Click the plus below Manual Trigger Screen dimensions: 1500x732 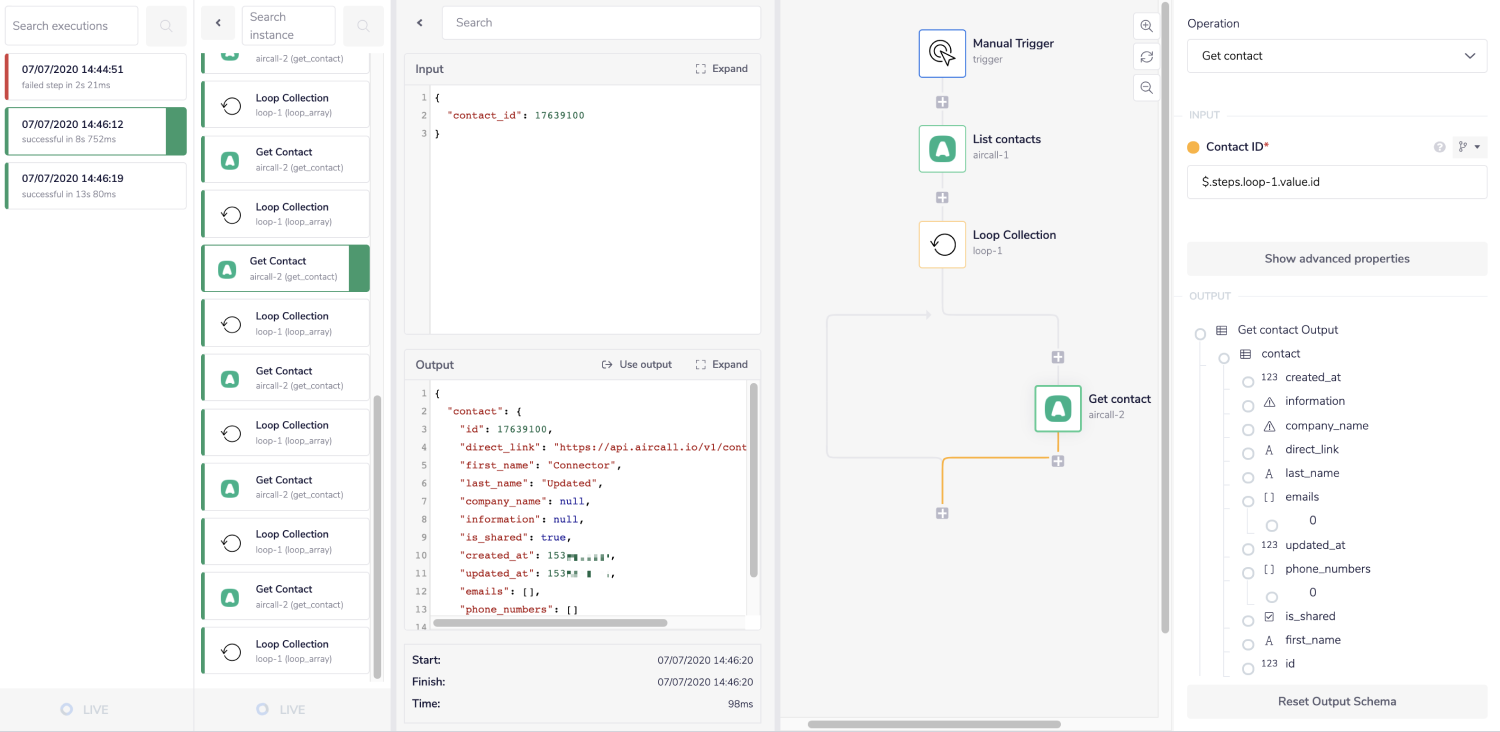(941, 101)
